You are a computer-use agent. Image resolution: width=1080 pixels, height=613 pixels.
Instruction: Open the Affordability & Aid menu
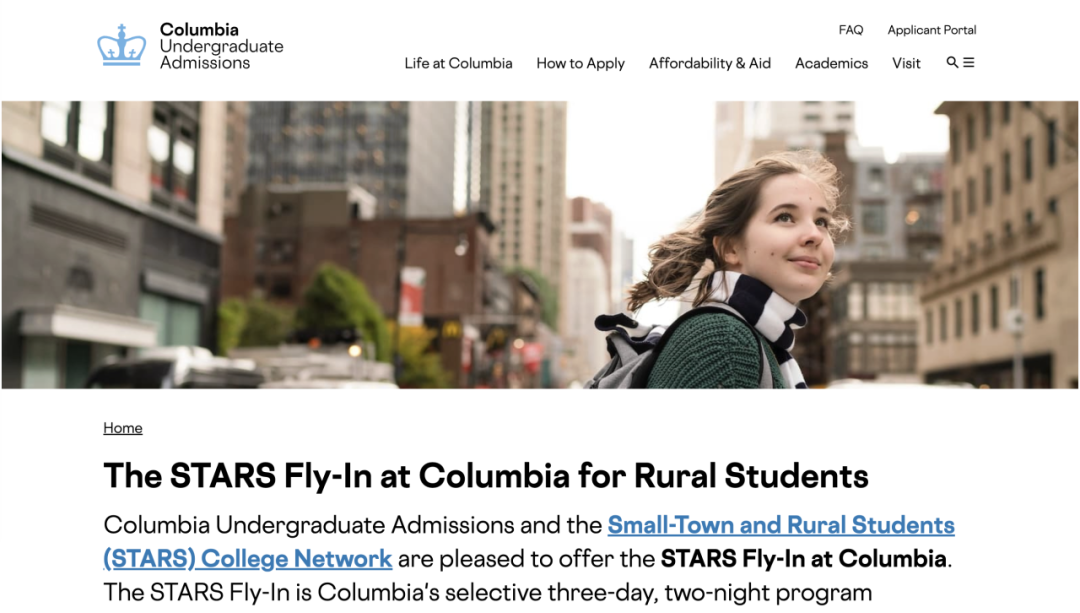pyautogui.click(x=710, y=63)
